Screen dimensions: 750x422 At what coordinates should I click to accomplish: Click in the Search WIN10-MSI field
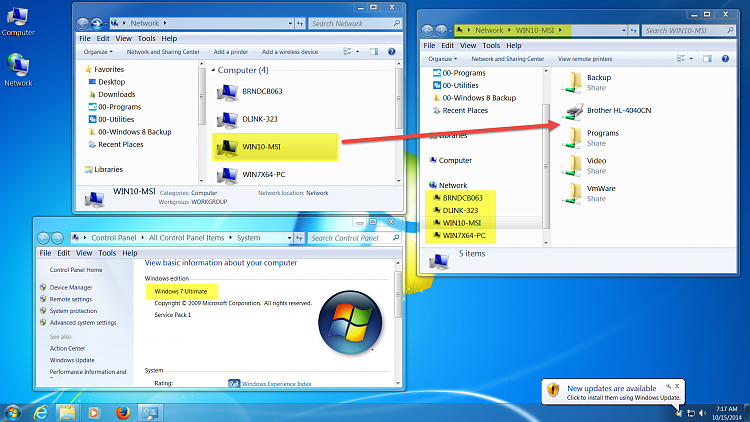[x=689, y=30]
